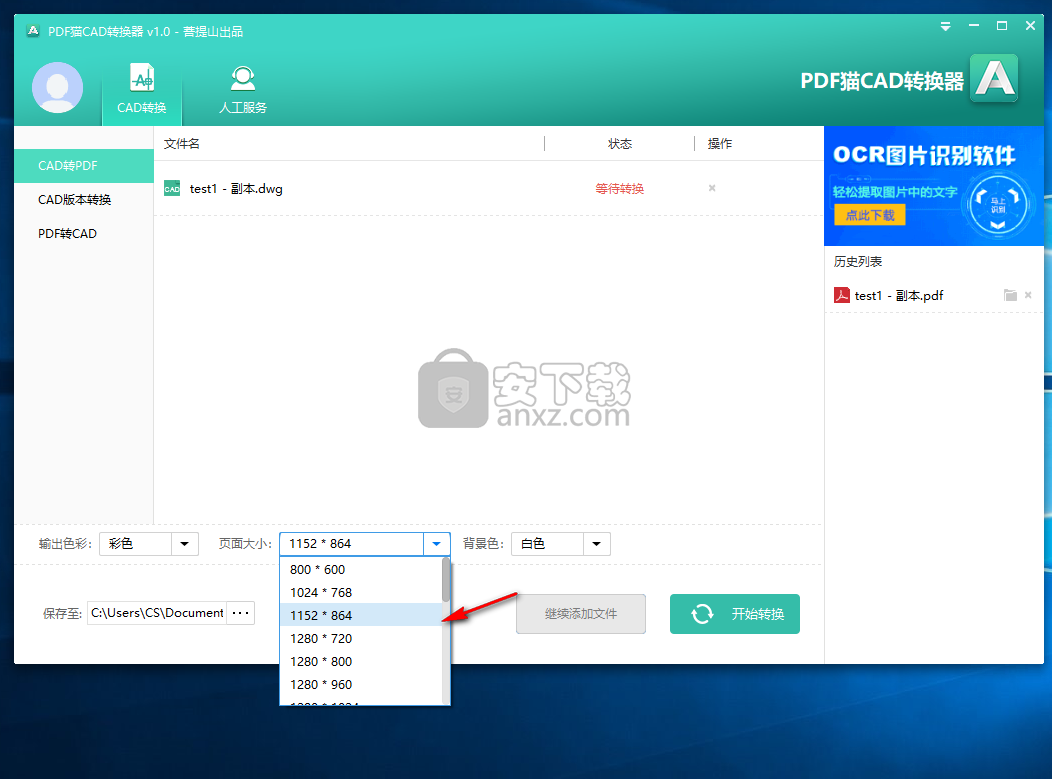Click the 状态 column header

pyautogui.click(x=619, y=144)
